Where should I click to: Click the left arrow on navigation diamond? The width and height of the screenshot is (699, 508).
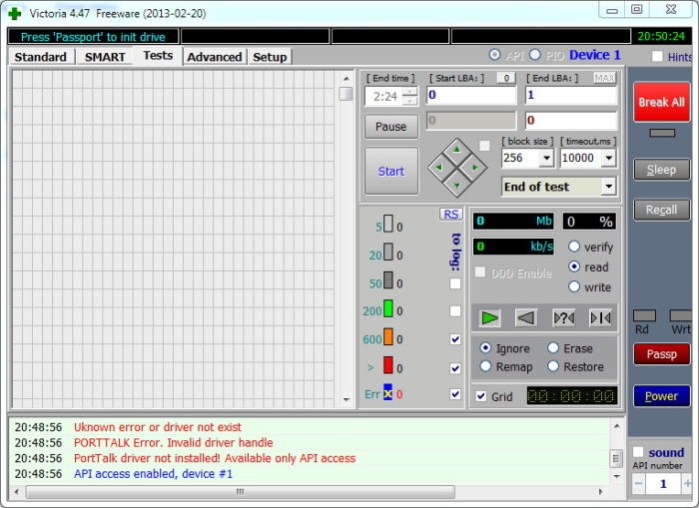439,168
